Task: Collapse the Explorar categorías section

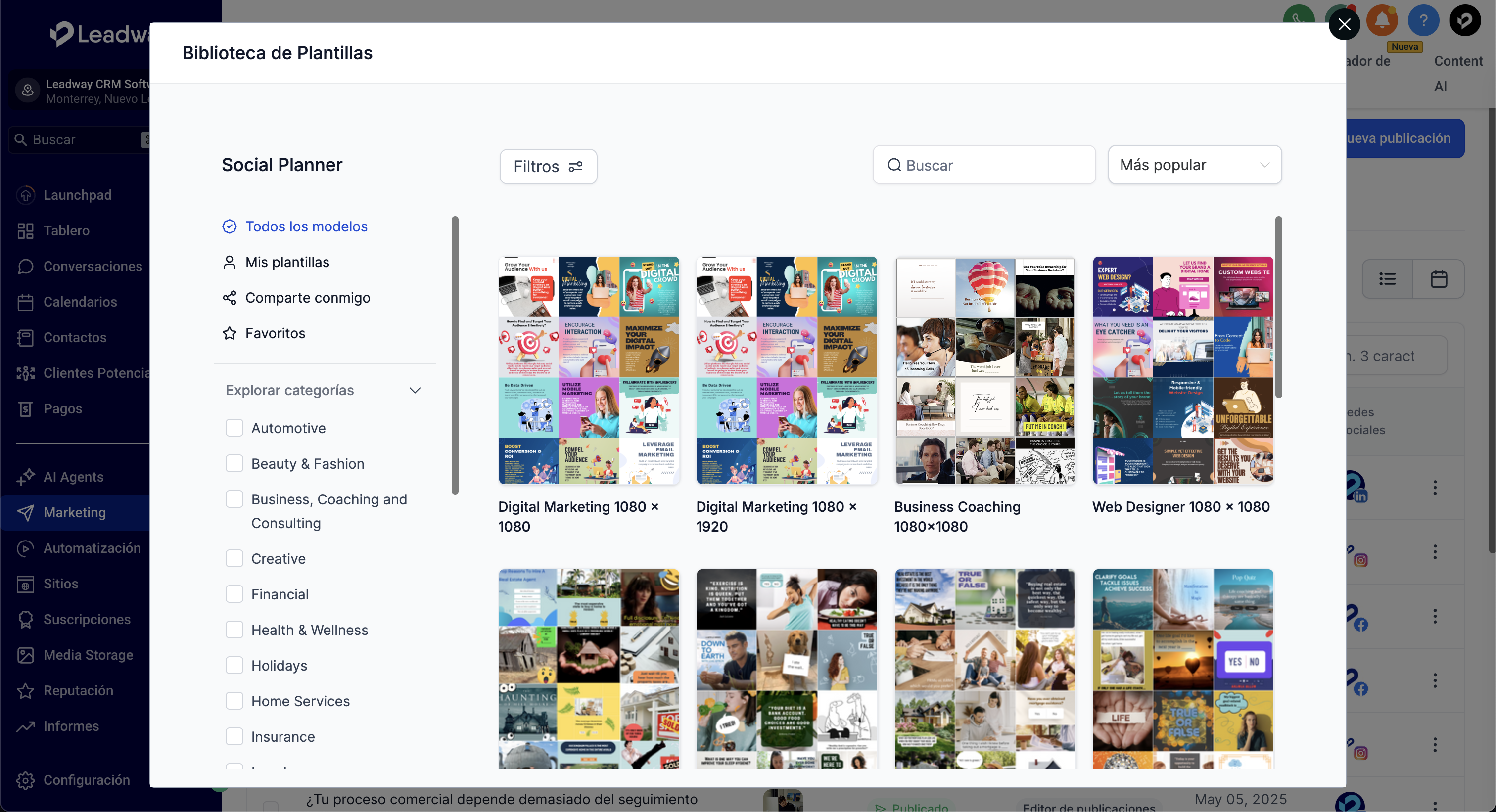Action: tap(415, 391)
